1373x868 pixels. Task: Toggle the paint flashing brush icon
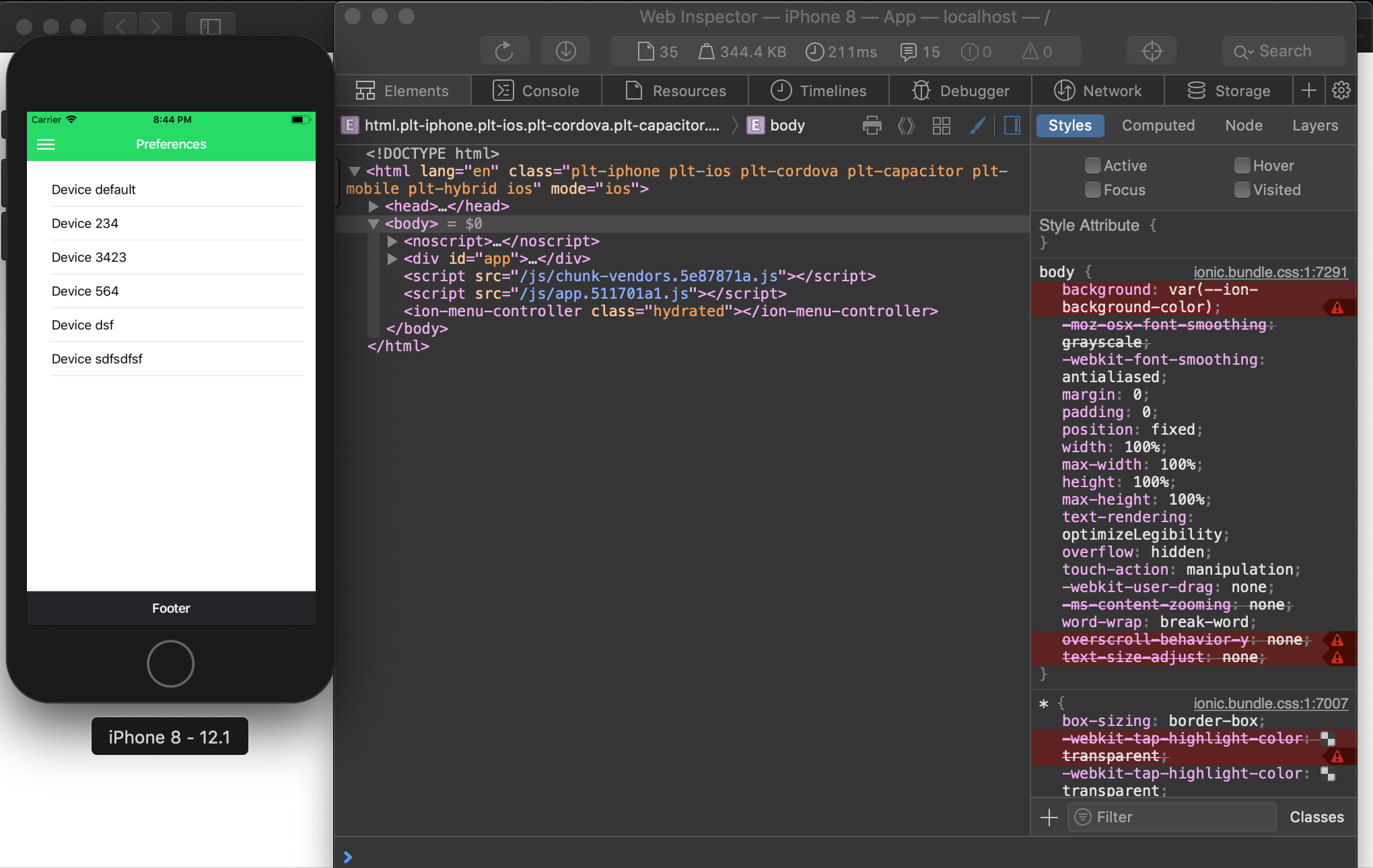tap(977, 126)
